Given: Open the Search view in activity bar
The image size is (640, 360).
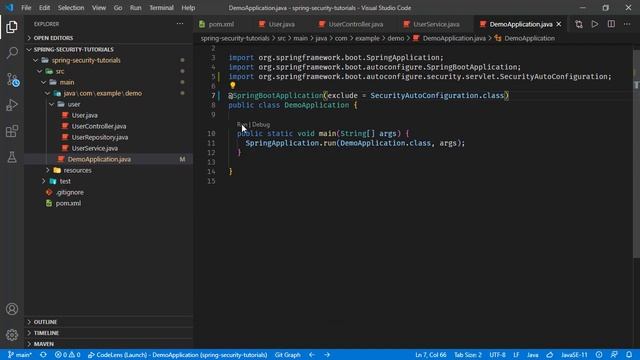Looking at the screenshot, I should (12, 53).
